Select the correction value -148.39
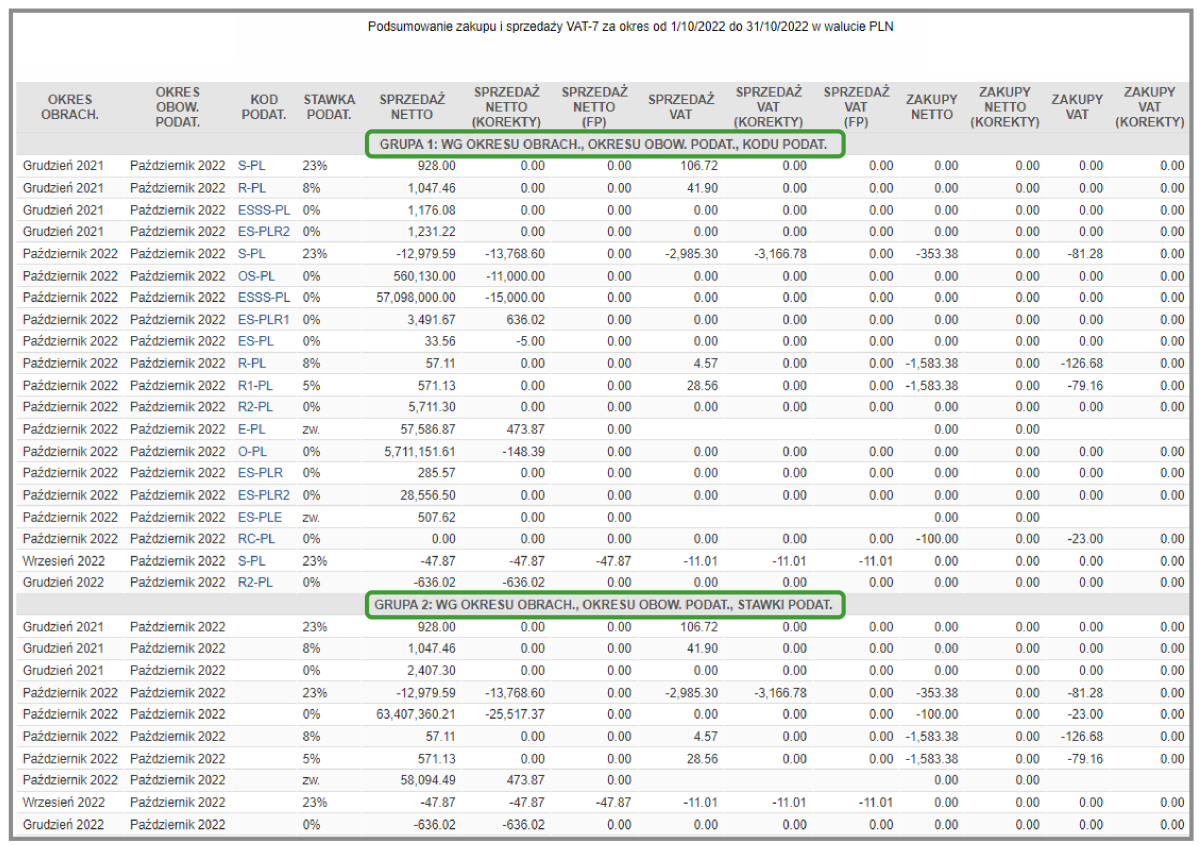Image resolution: width=1200 pixels, height=846 pixels. pyautogui.click(x=523, y=452)
